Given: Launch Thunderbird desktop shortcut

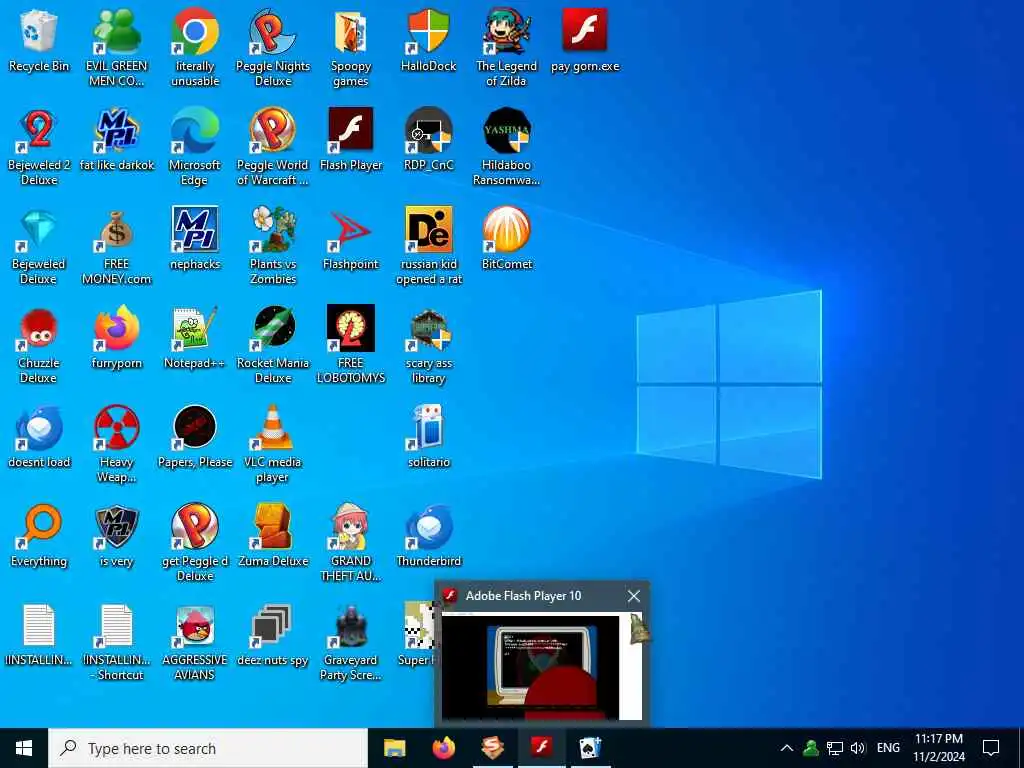Looking at the screenshot, I should (x=428, y=537).
